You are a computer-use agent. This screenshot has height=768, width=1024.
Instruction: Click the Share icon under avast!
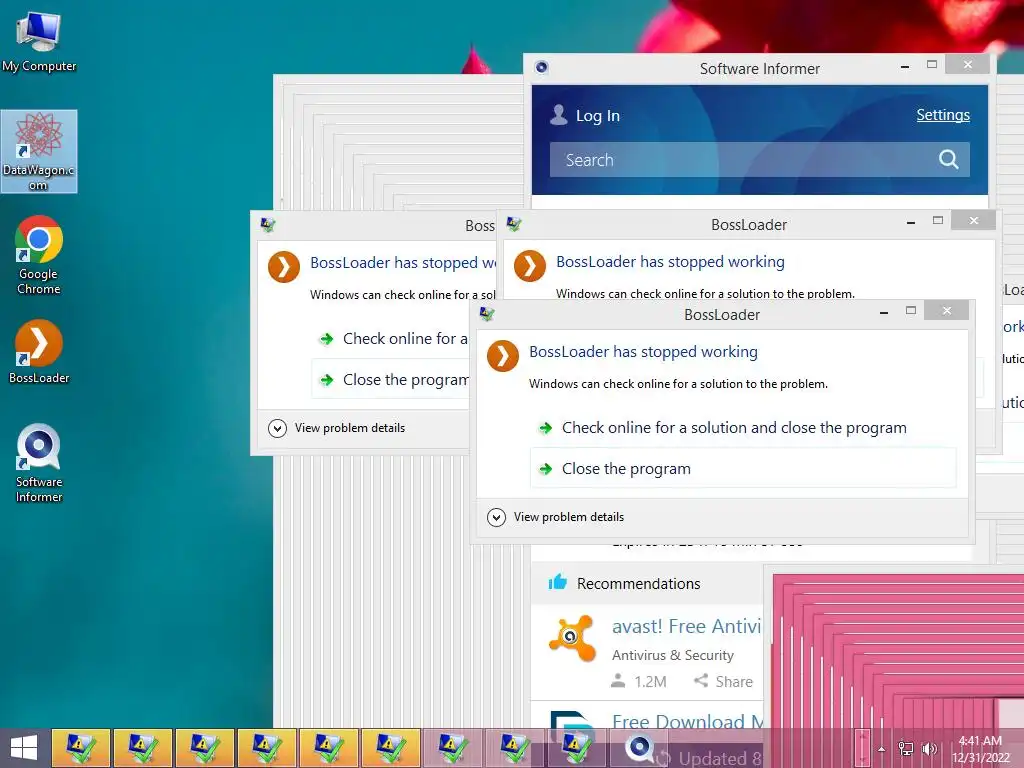coord(701,680)
